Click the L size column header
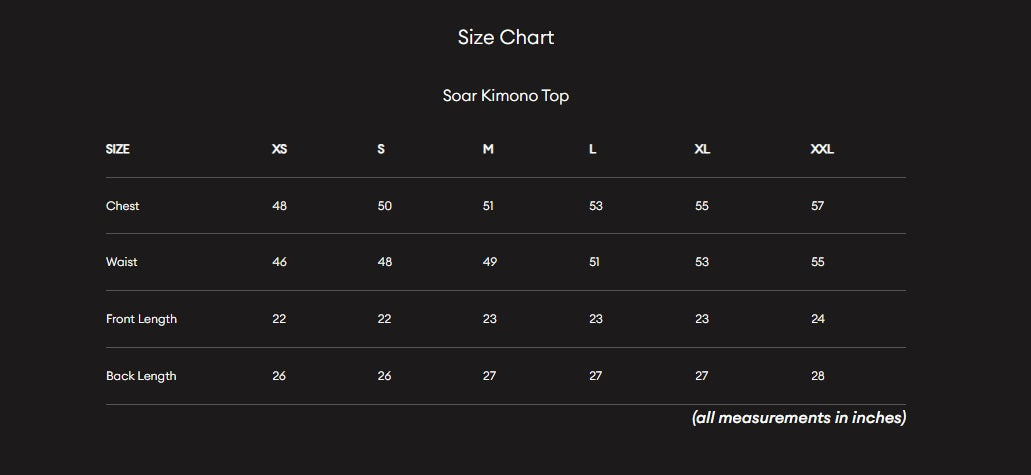The width and height of the screenshot is (1031, 475). coord(593,149)
